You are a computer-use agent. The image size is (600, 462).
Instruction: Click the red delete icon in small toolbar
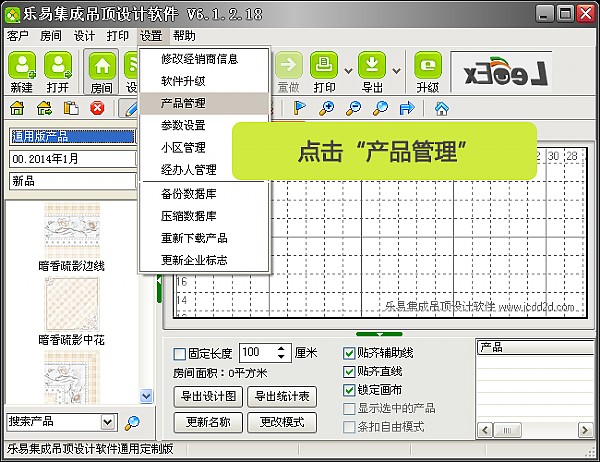coord(97,108)
